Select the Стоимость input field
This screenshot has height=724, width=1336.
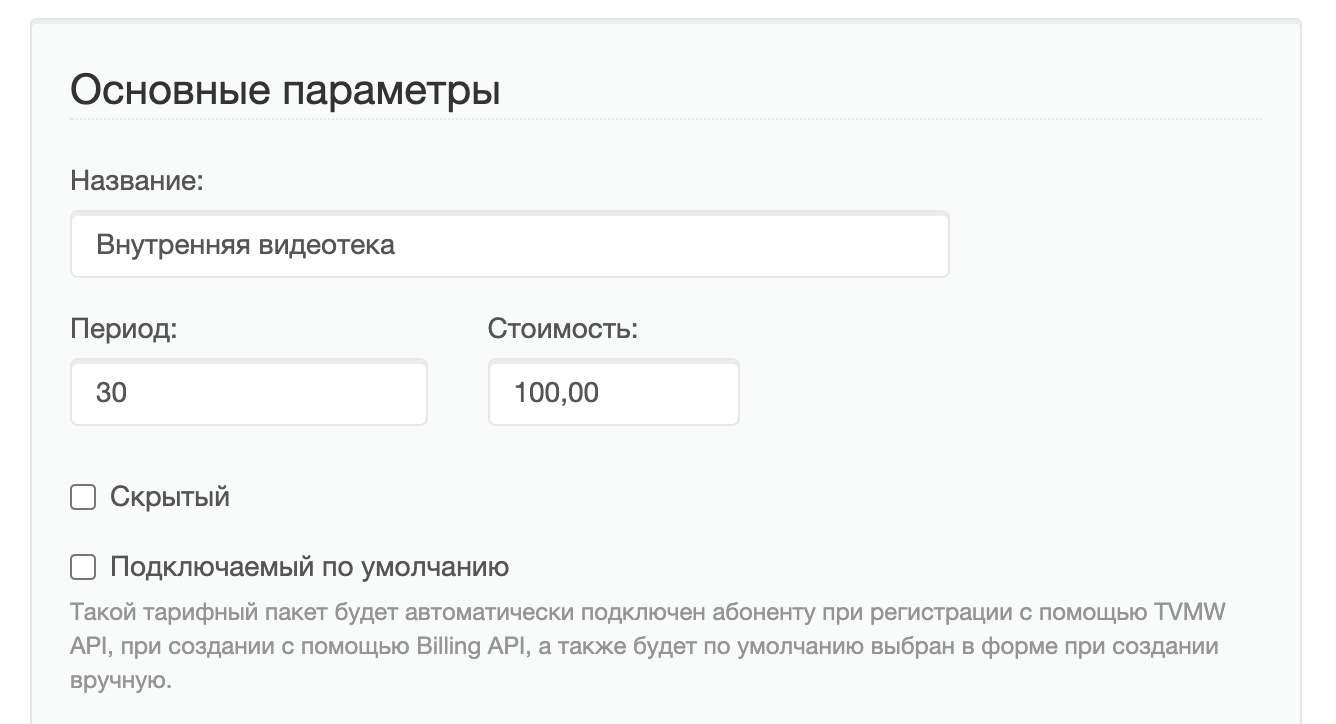pos(614,392)
